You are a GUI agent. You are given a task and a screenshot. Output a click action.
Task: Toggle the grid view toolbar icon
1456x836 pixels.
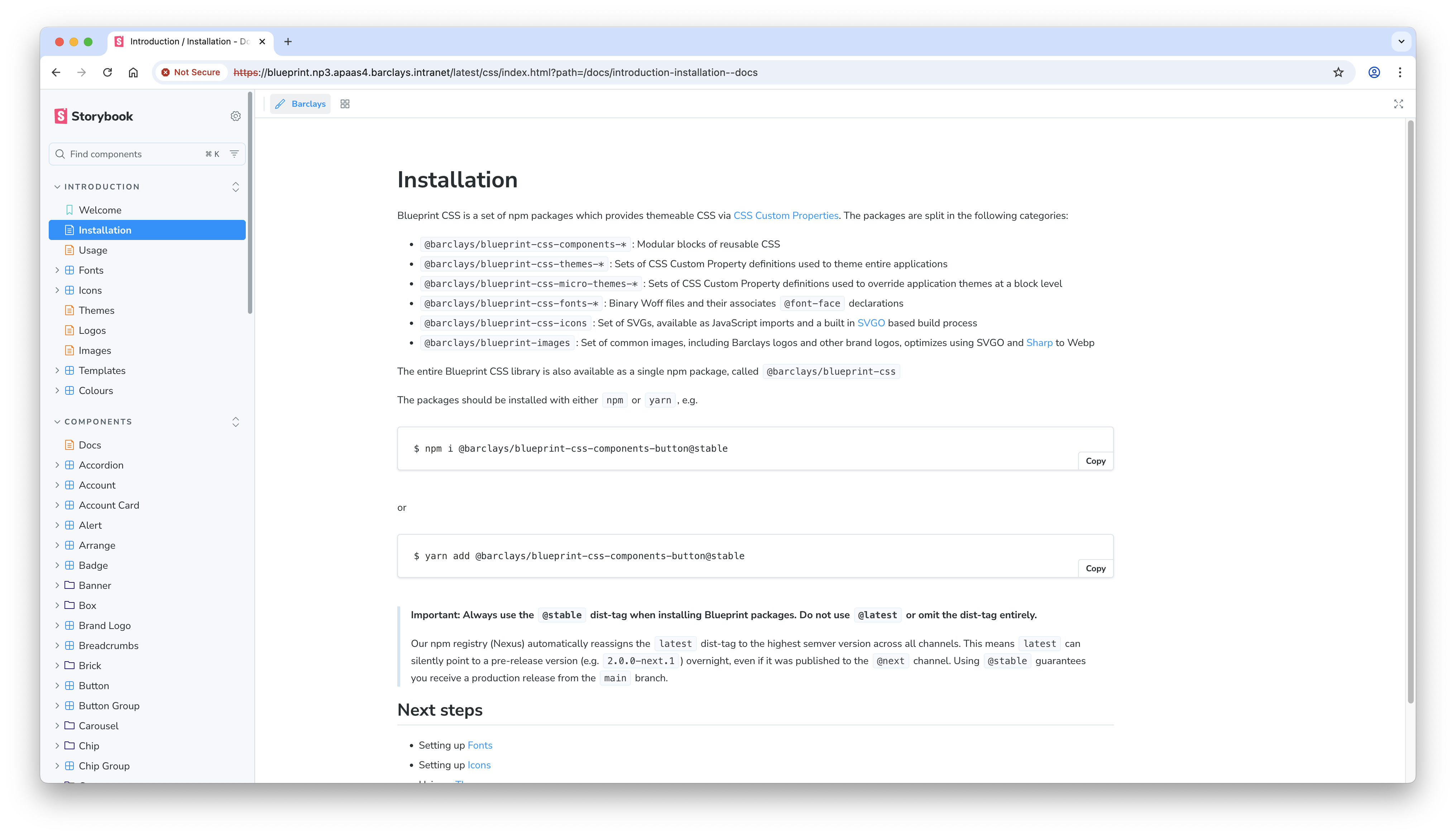[345, 104]
